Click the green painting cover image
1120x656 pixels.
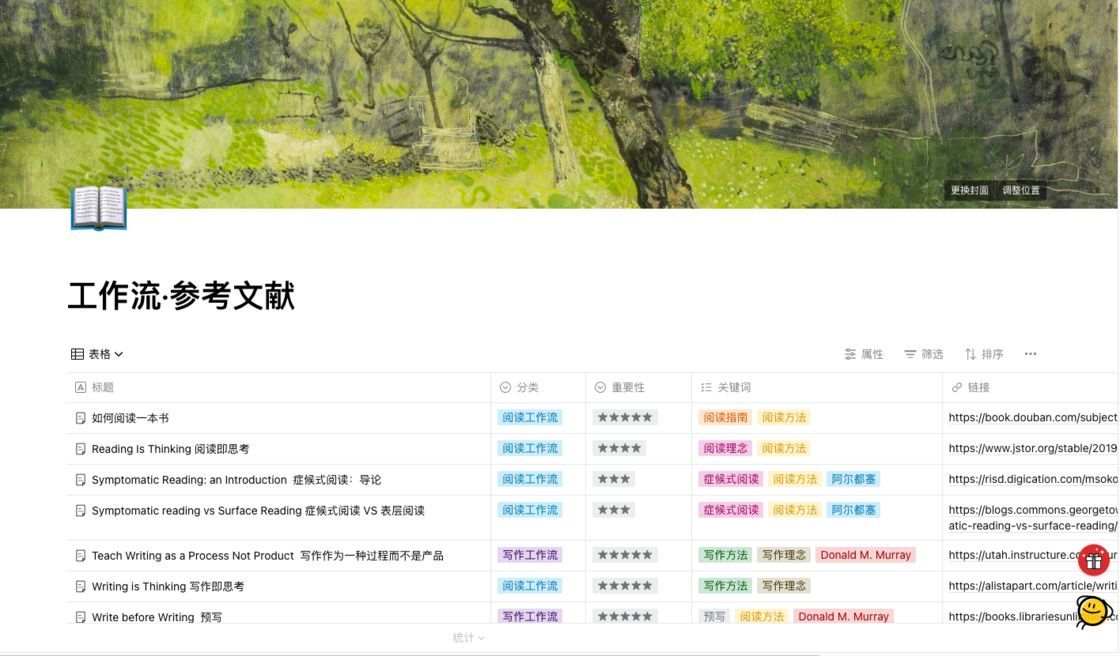tap(559, 104)
